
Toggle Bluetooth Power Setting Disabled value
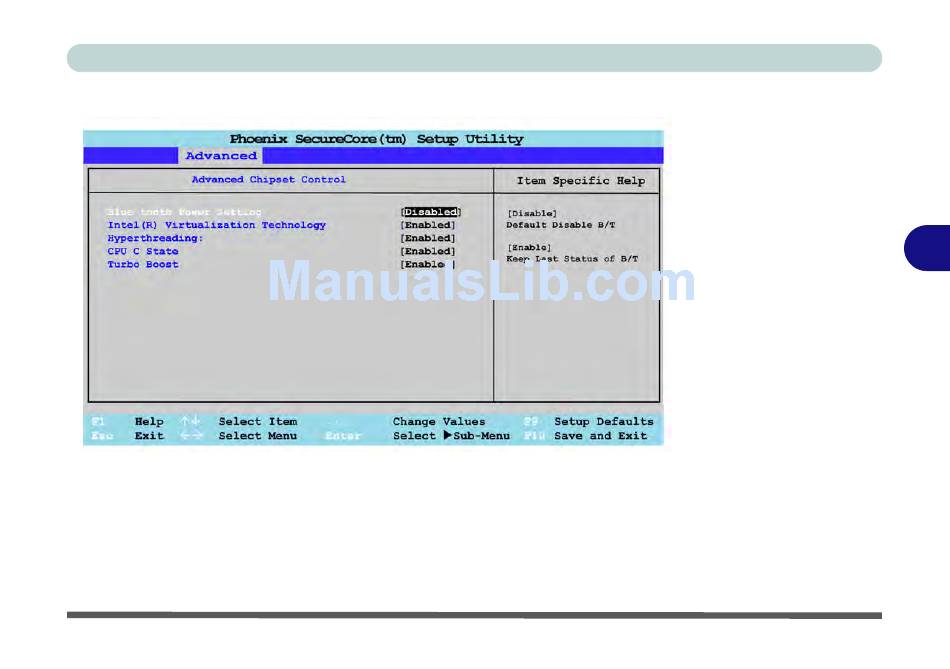tap(430, 212)
